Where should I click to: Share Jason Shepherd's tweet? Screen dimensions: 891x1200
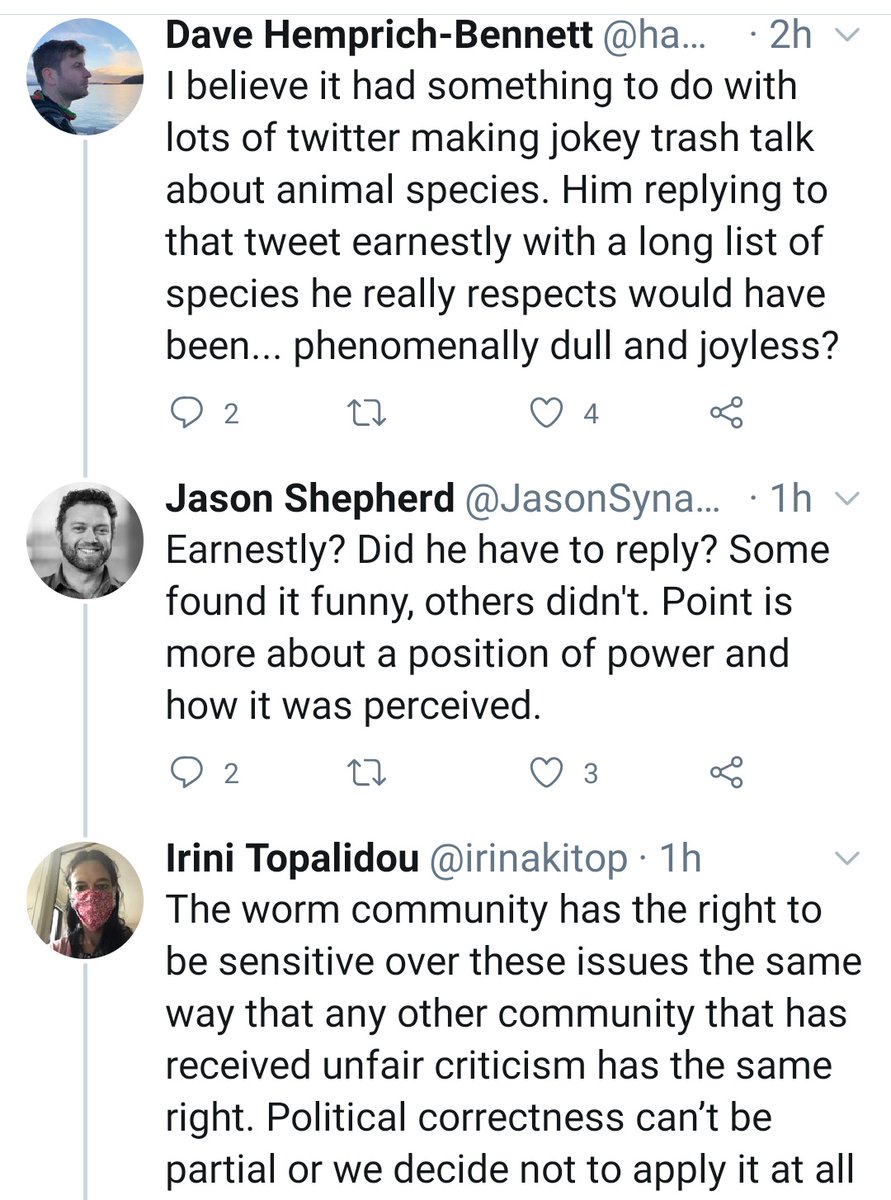(726, 772)
